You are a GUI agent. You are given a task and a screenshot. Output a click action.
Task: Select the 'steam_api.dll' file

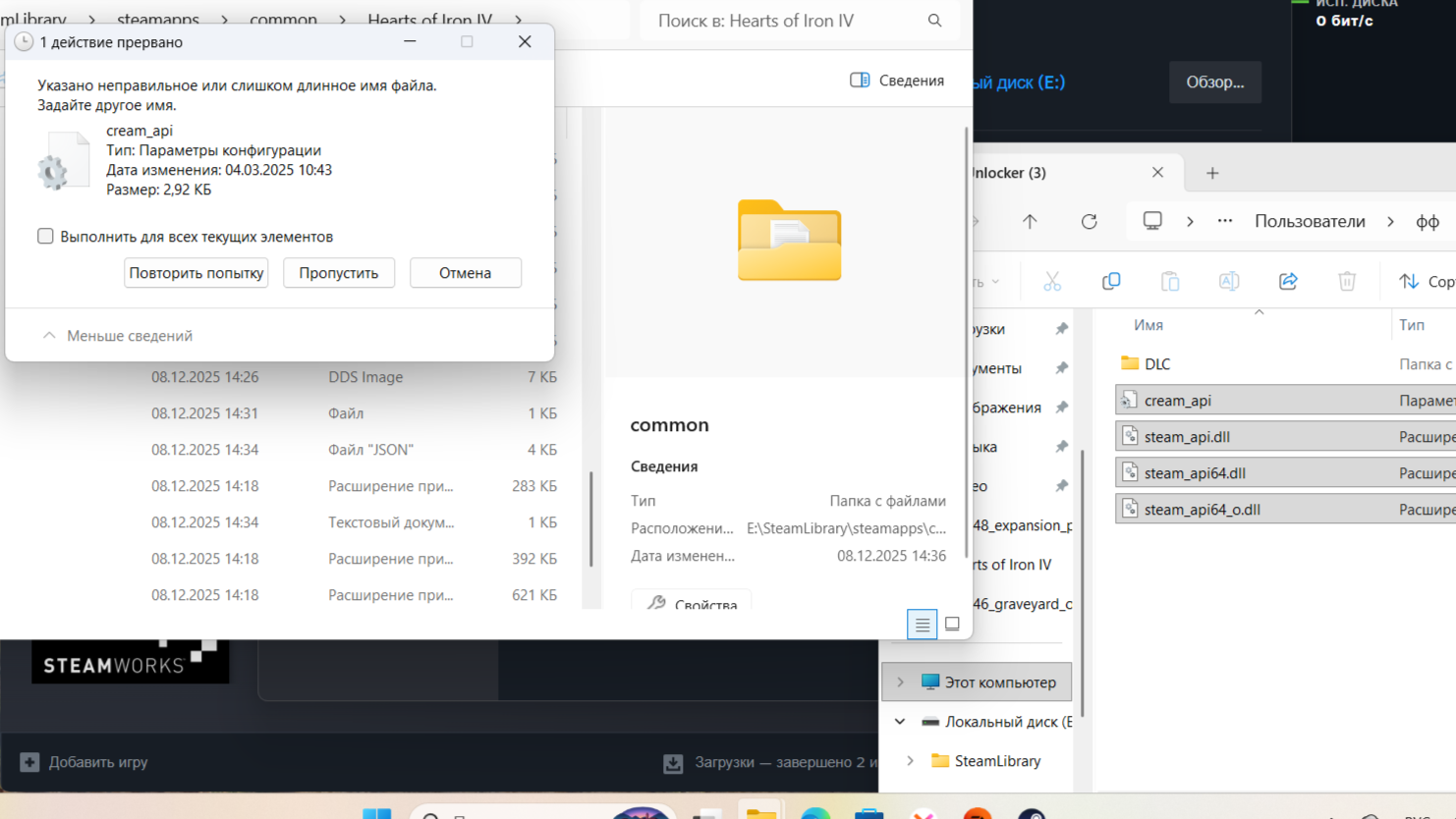pos(1285,437)
